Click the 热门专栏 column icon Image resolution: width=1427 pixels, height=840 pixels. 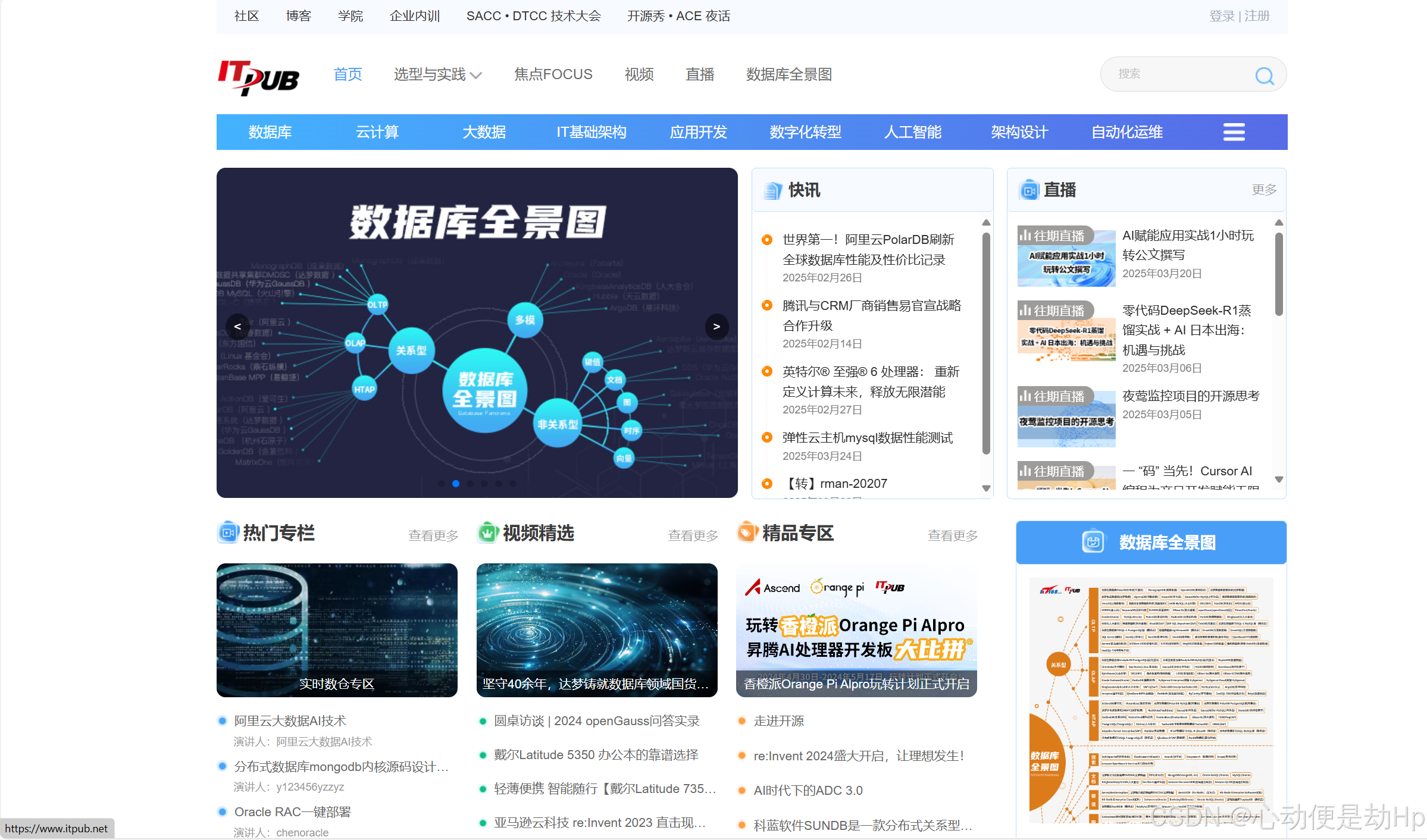pyautogui.click(x=228, y=532)
